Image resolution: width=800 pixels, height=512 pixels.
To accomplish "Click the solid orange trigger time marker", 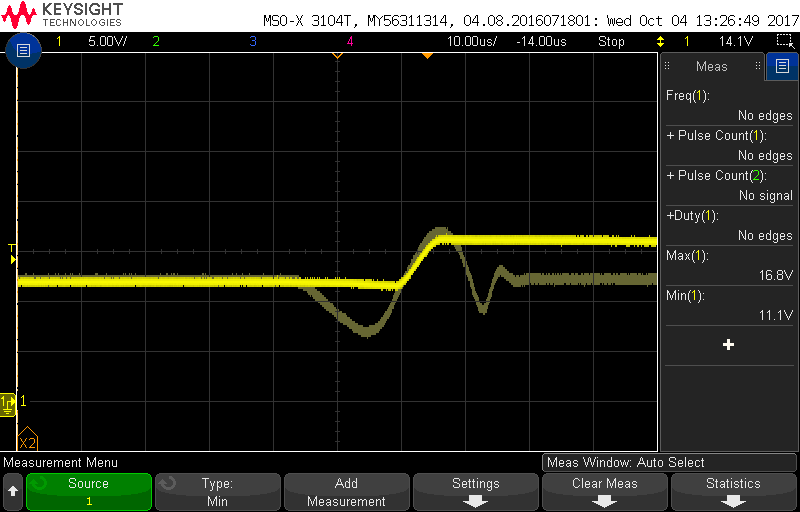I will [428, 56].
